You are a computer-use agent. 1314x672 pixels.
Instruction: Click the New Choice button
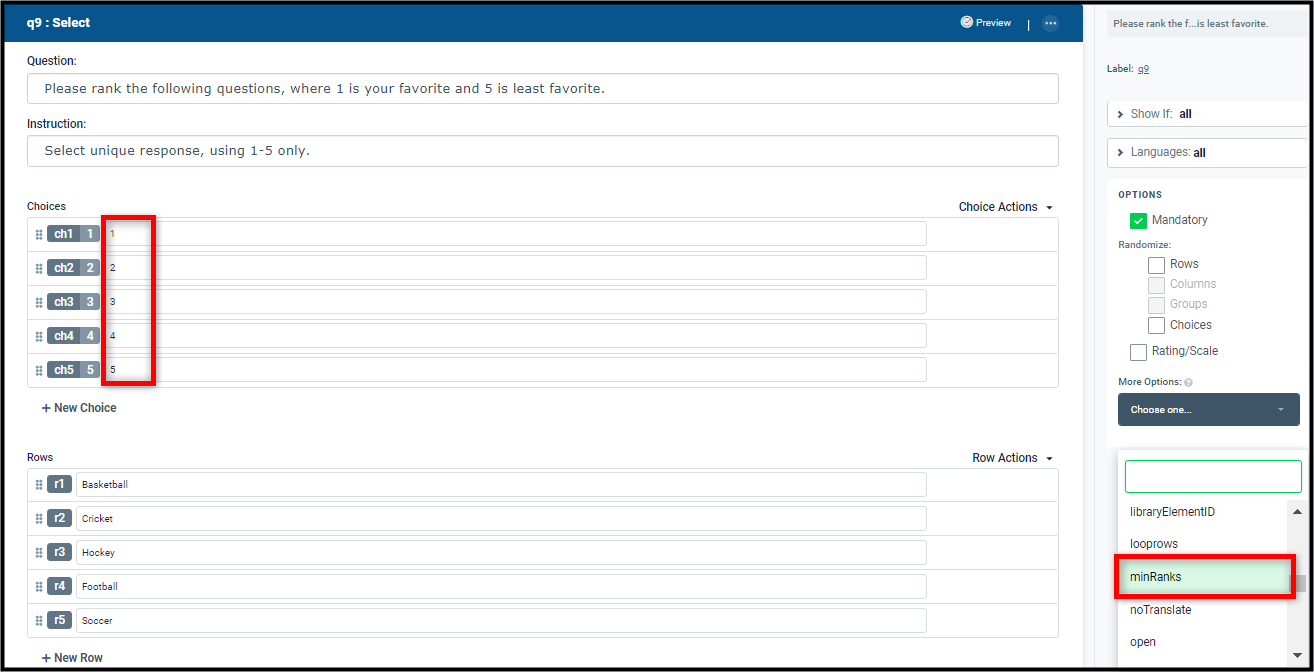point(79,408)
